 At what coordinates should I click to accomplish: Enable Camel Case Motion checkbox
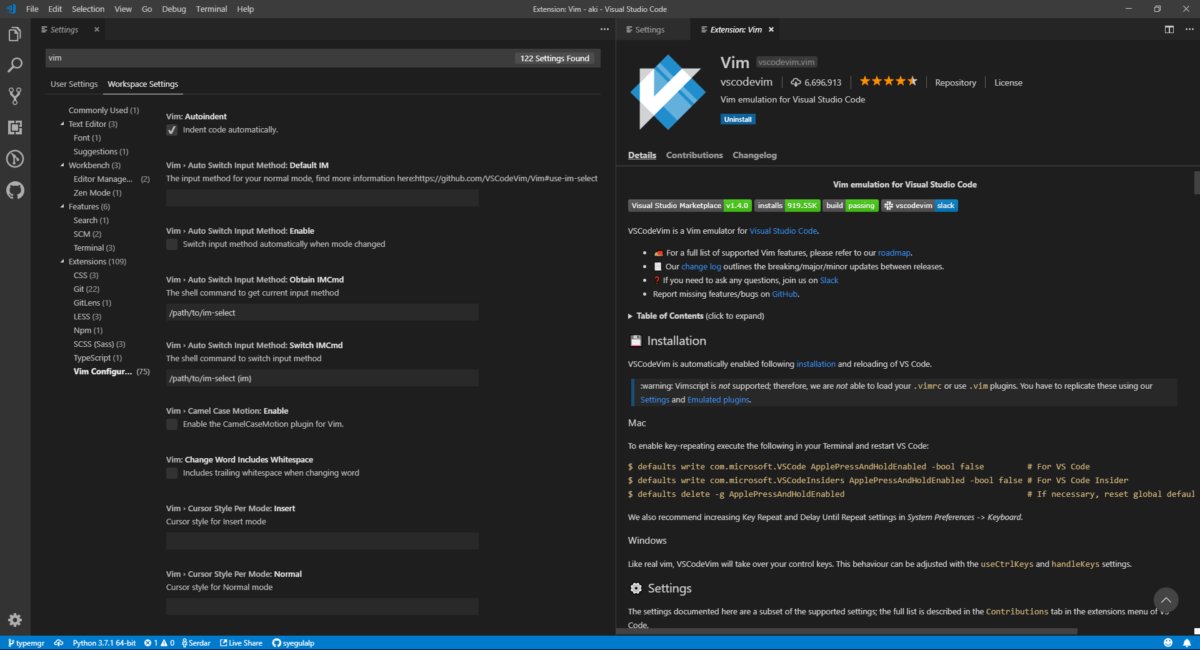click(172, 424)
